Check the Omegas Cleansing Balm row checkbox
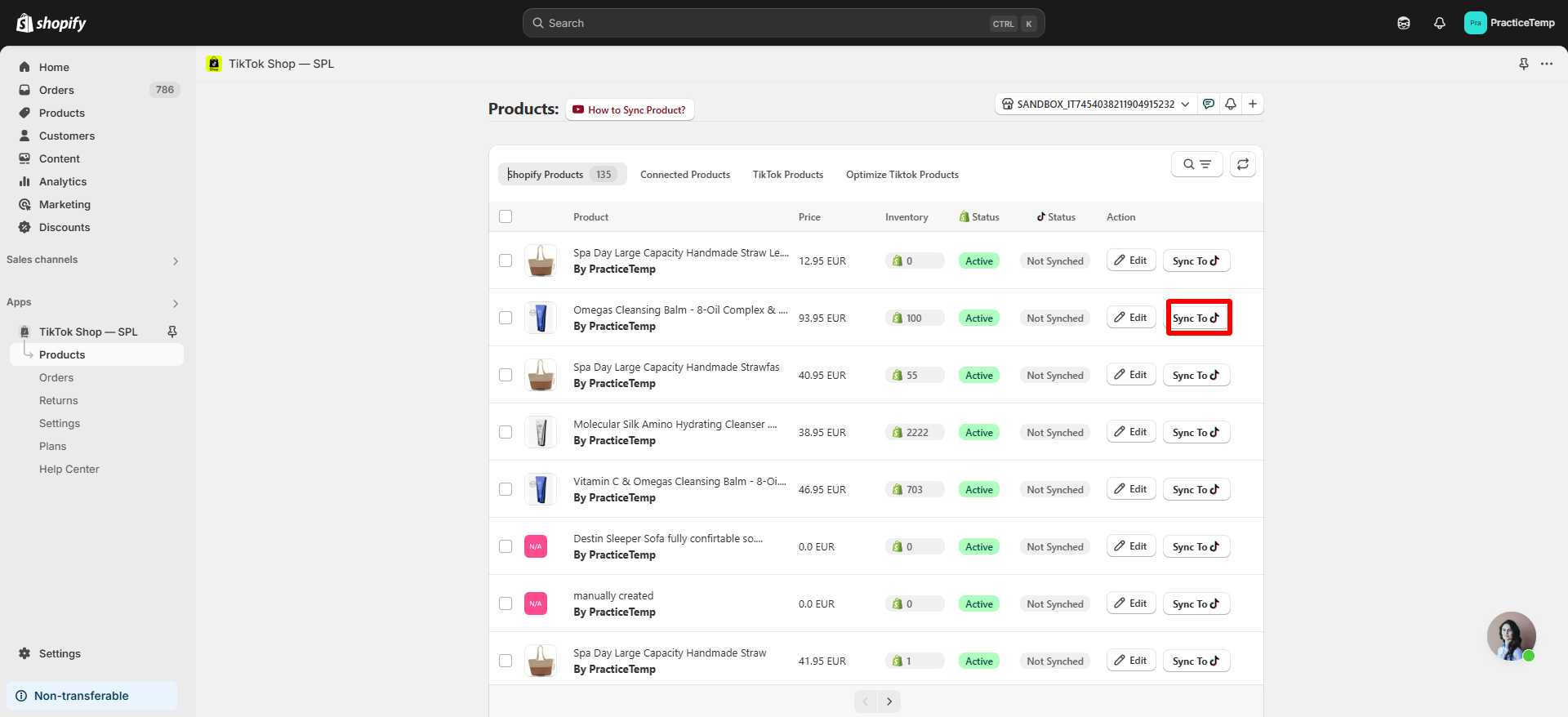 coord(506,318)
